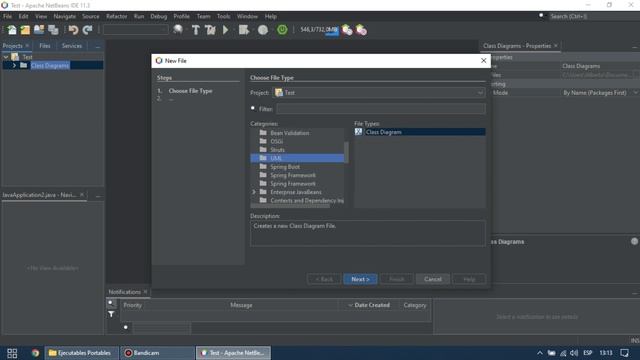Viewport: 640px width, 360px height.
Task: Select the Notifications tab
Action: [x=124, y=292]
